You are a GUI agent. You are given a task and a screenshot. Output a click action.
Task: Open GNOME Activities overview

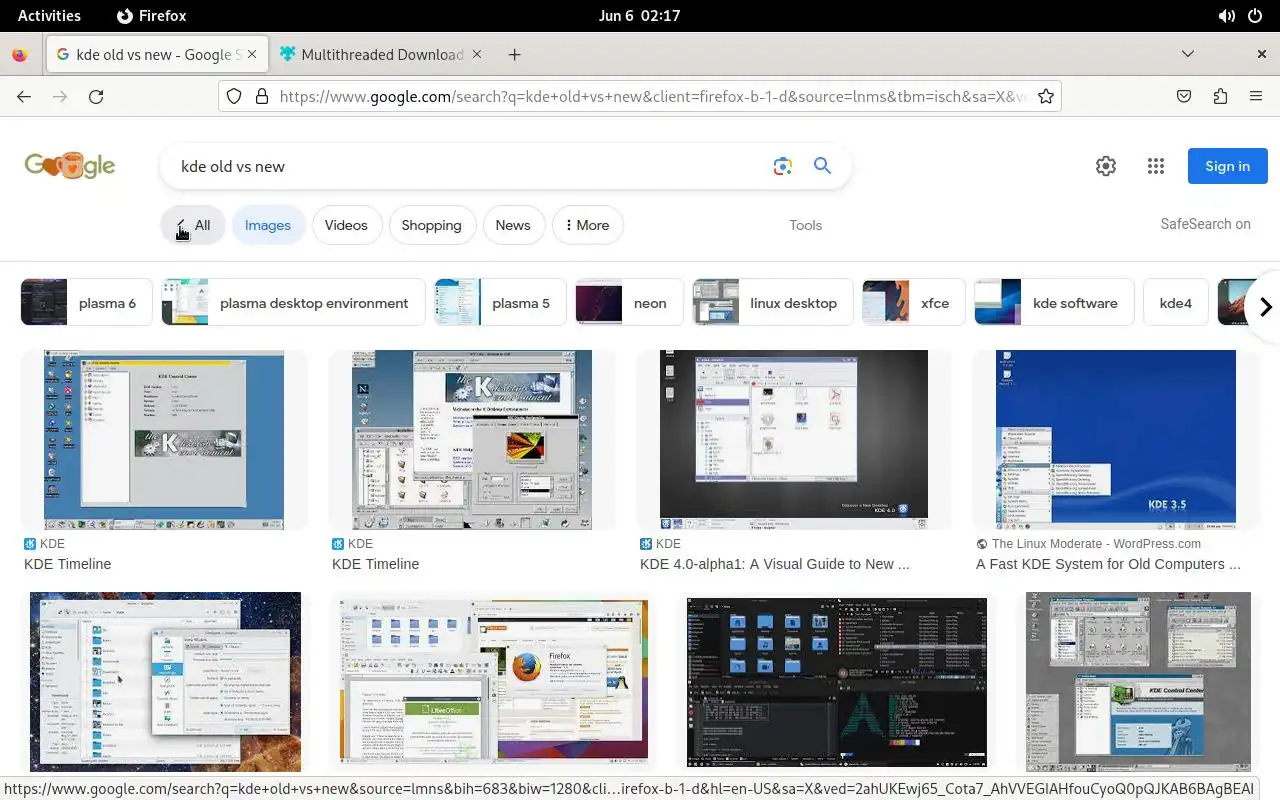pyautogui.click(x=49, y=15)
